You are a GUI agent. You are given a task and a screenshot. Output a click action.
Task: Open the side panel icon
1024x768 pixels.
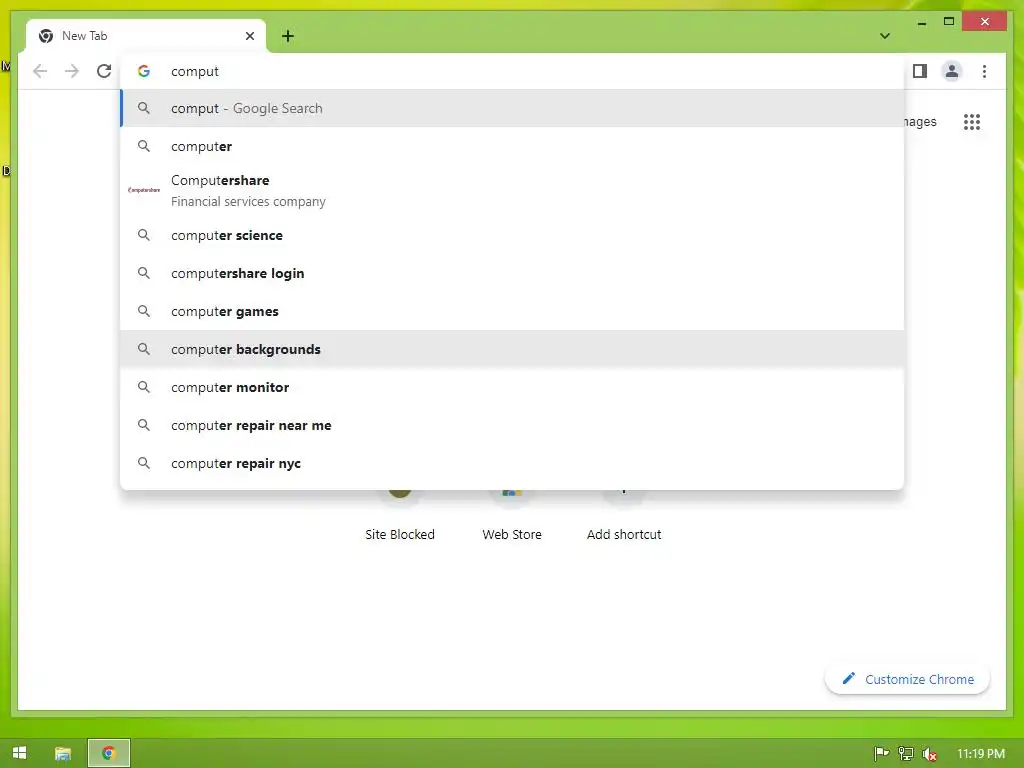click(x=920, y=71)
